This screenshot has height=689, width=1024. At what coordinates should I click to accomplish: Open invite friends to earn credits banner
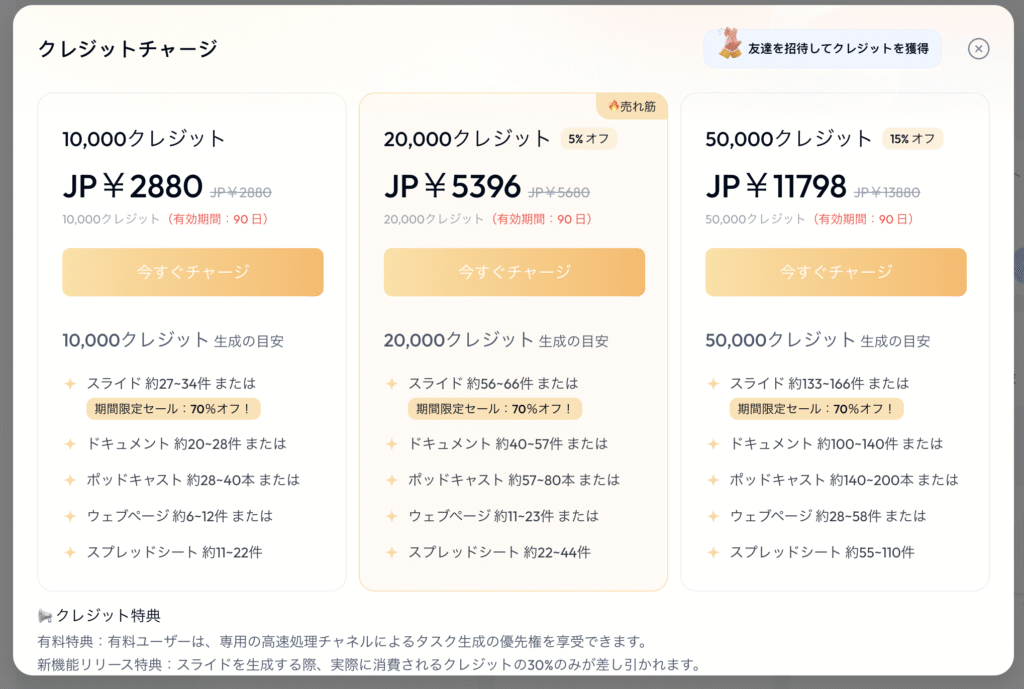click(x=822, y=48)
